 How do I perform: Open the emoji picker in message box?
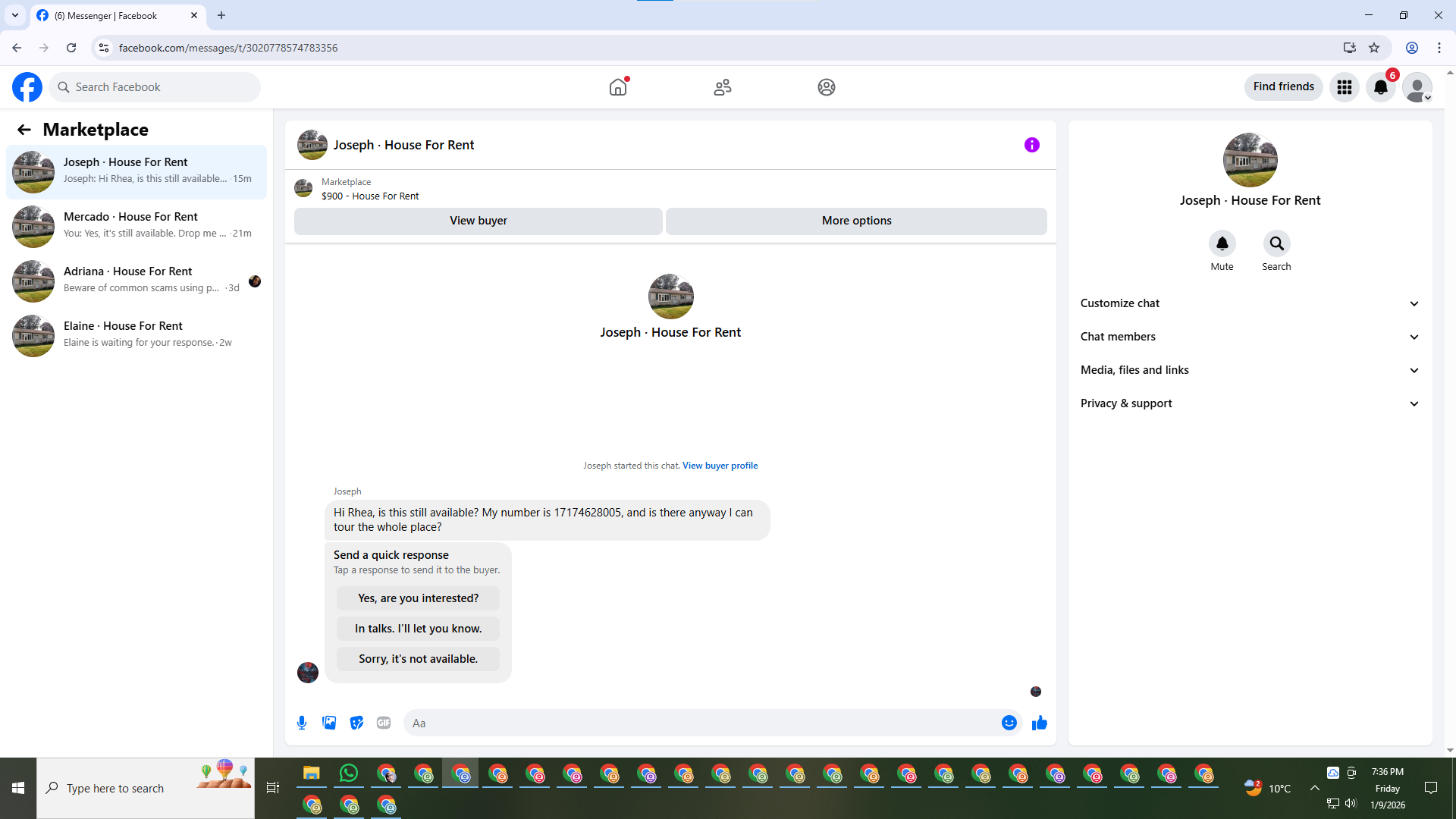click(1009, 723)
